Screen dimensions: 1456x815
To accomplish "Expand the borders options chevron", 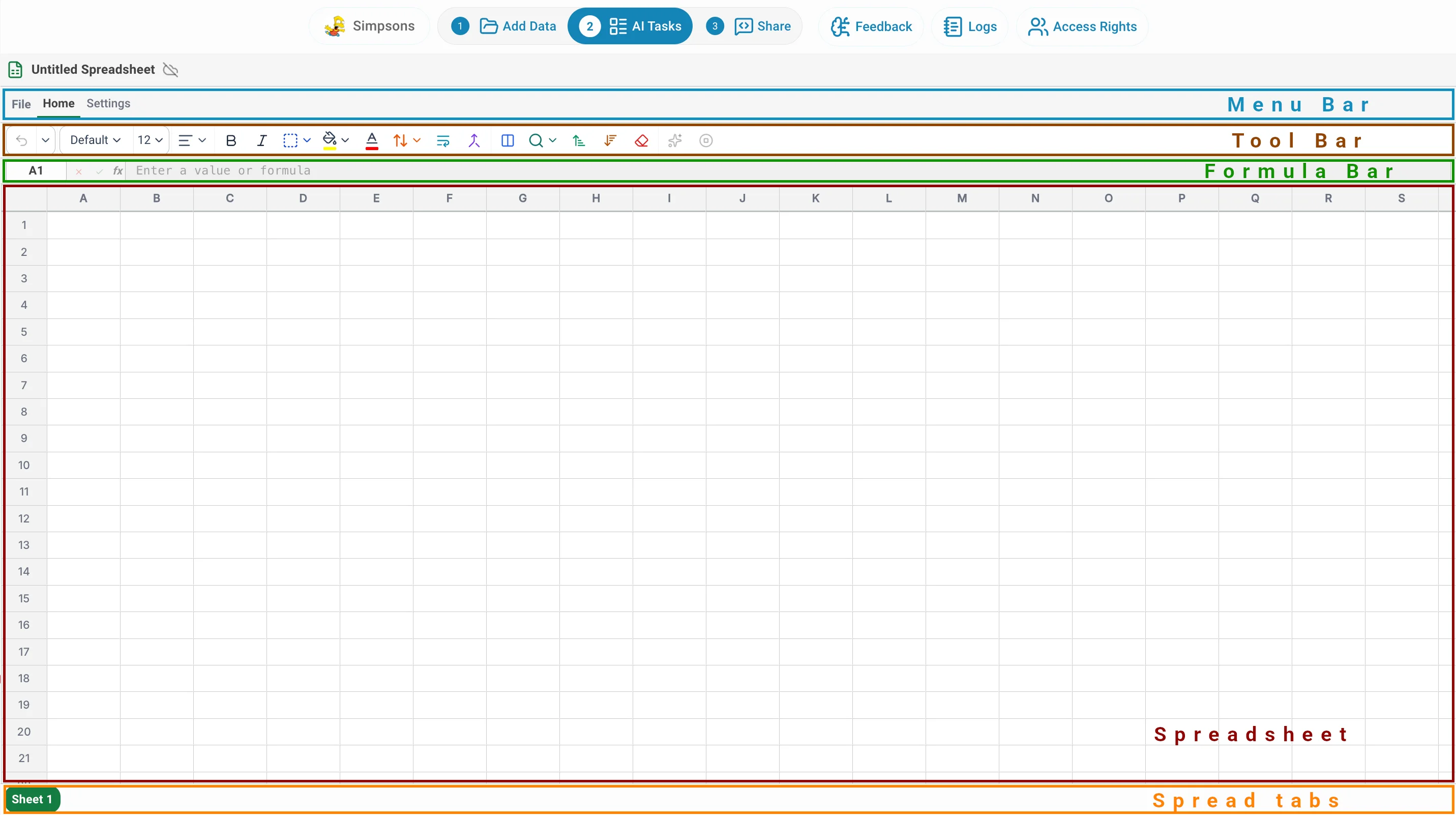I will (x=307, y=140).
